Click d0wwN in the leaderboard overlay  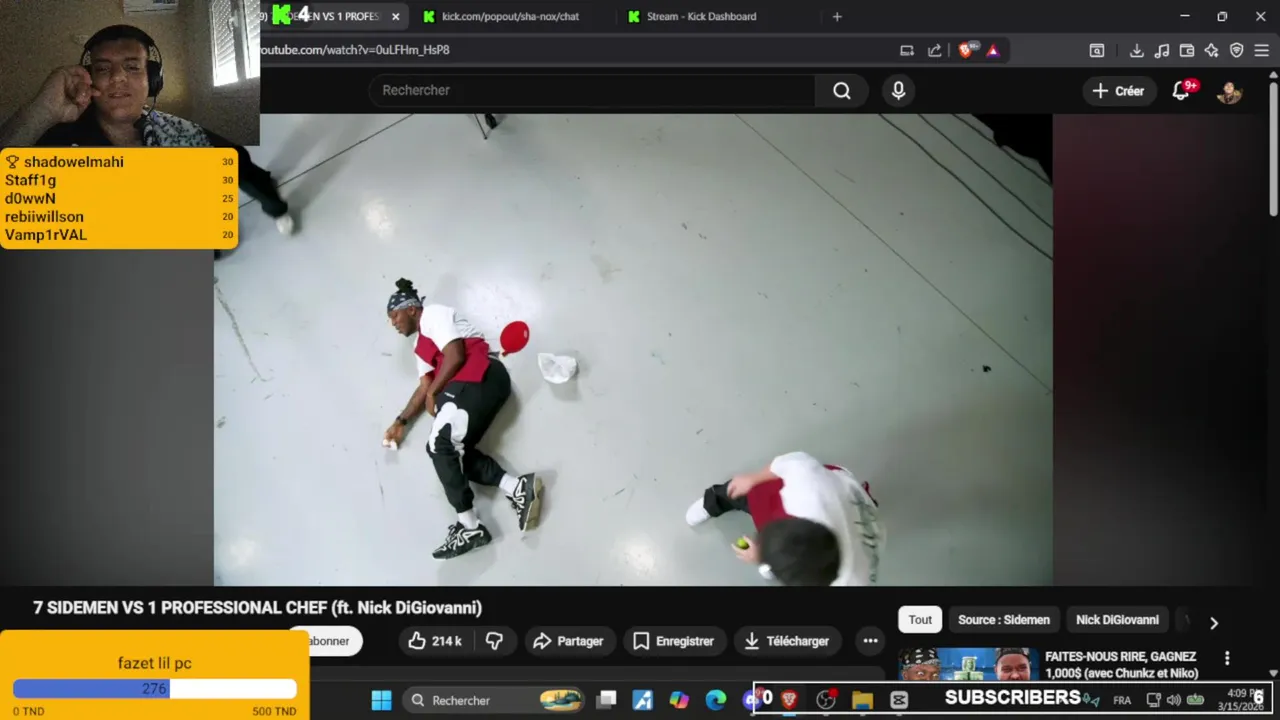[30, 199]
